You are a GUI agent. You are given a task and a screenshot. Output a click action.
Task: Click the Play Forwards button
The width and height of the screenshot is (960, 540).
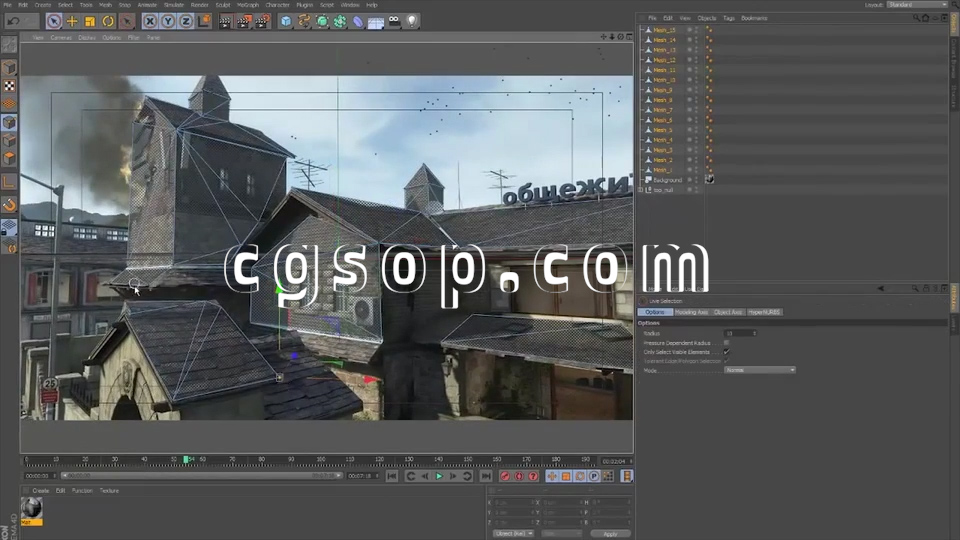pyautogui.click(x=439, y=476)
